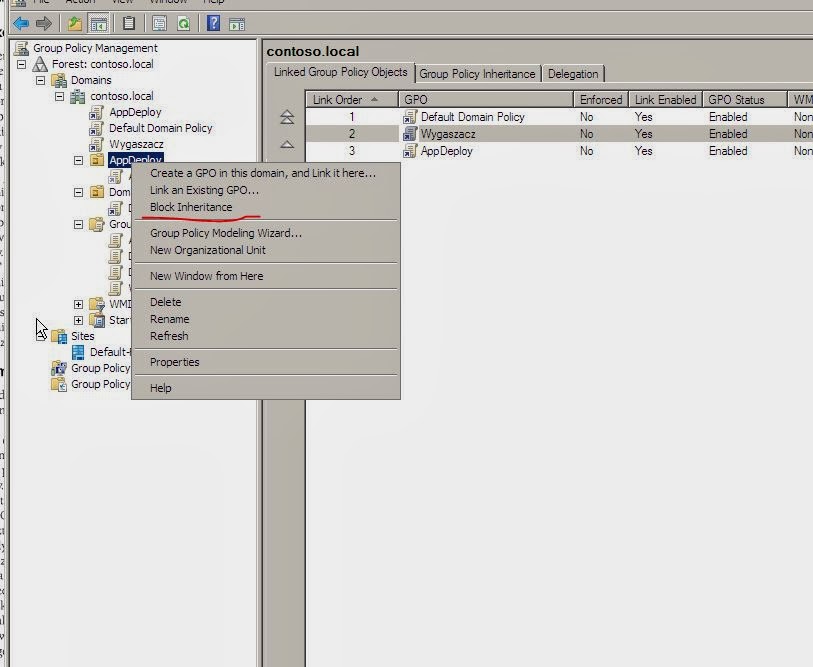Open Help via the question mark icon

(x=213, y=23)
